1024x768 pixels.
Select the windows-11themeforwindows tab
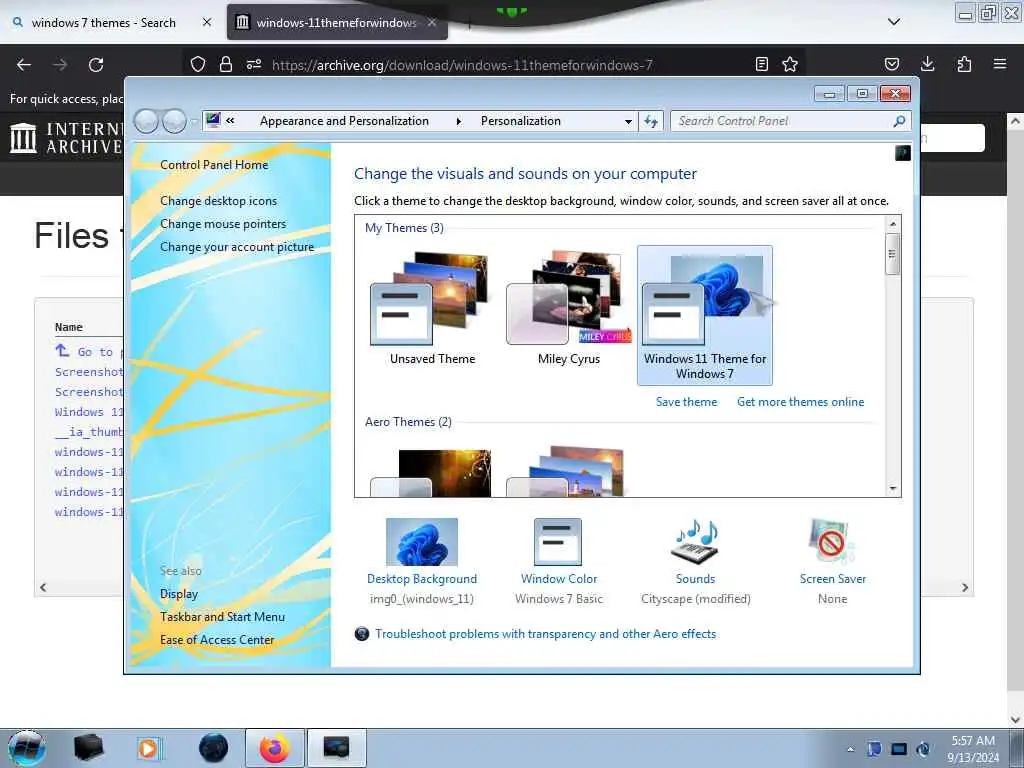tap(336, 23)
